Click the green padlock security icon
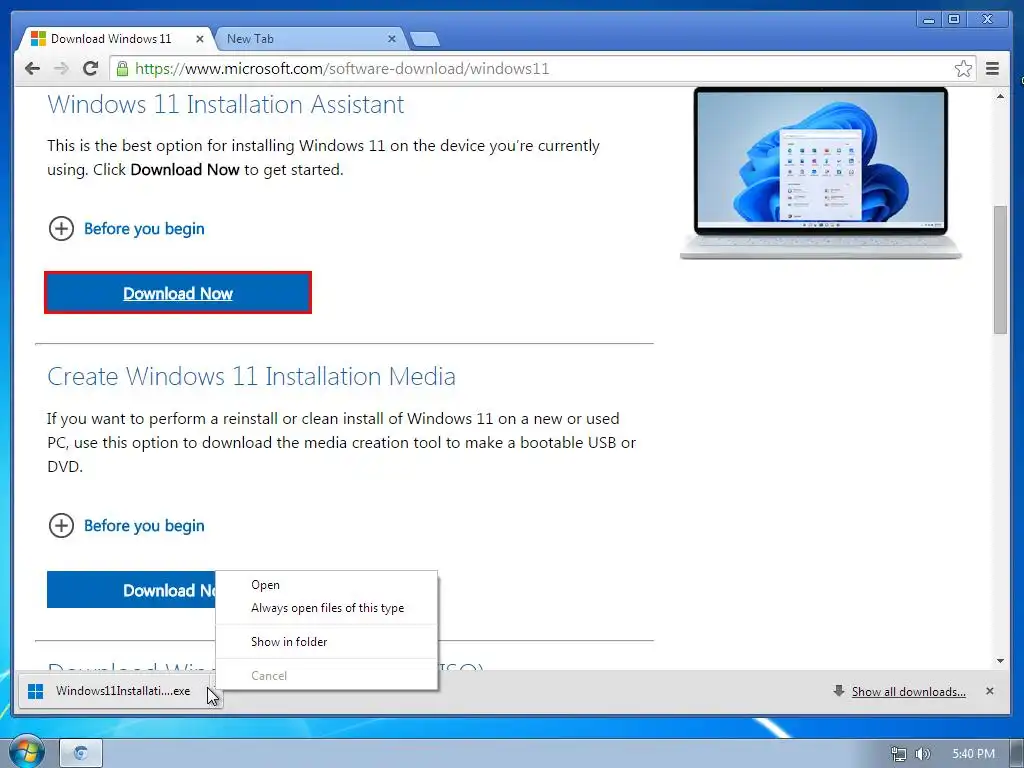1024x768 pixels. pyautogui.click(x=122, y=69)
